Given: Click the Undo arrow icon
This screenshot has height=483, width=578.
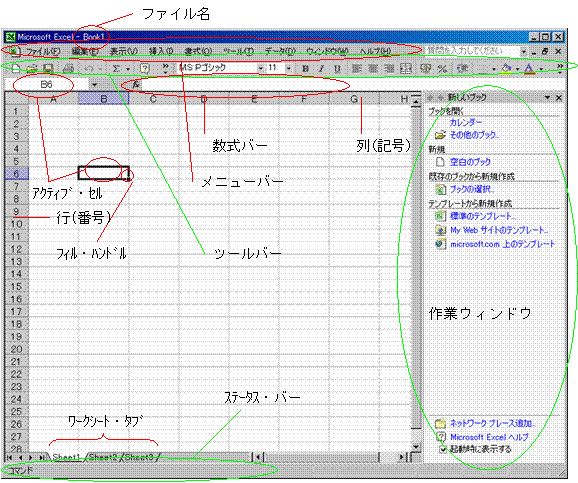Looking at the screenshot, I should [x=89, y=68].
